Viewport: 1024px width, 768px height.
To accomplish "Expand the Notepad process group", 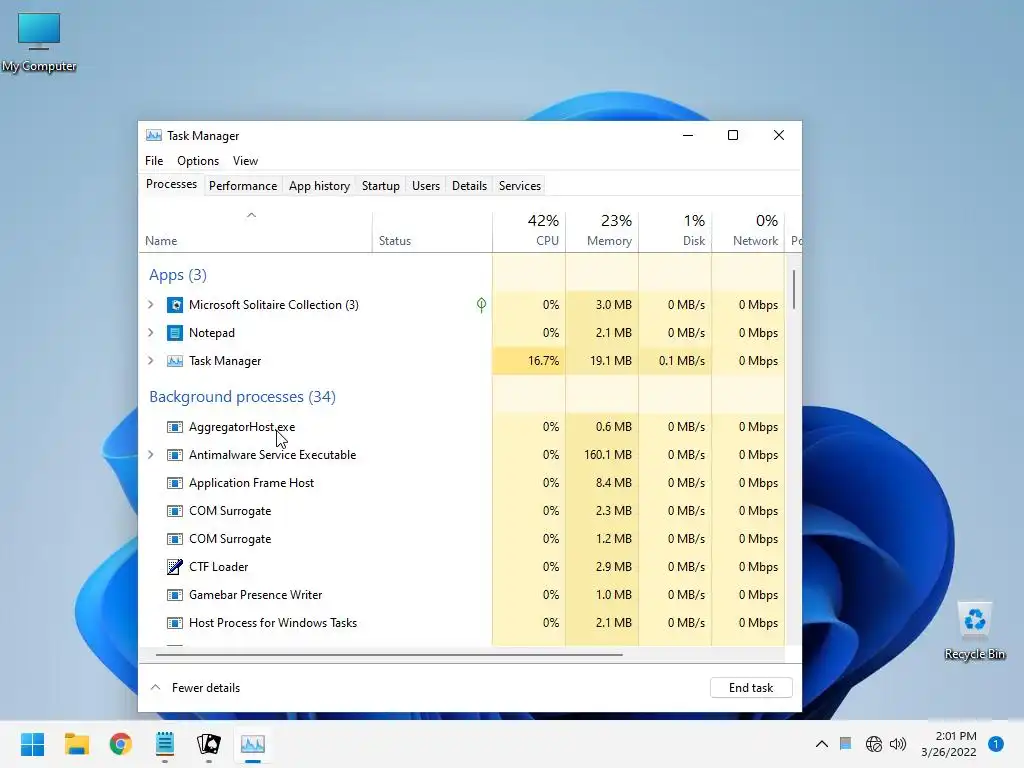I will [151, 333].
